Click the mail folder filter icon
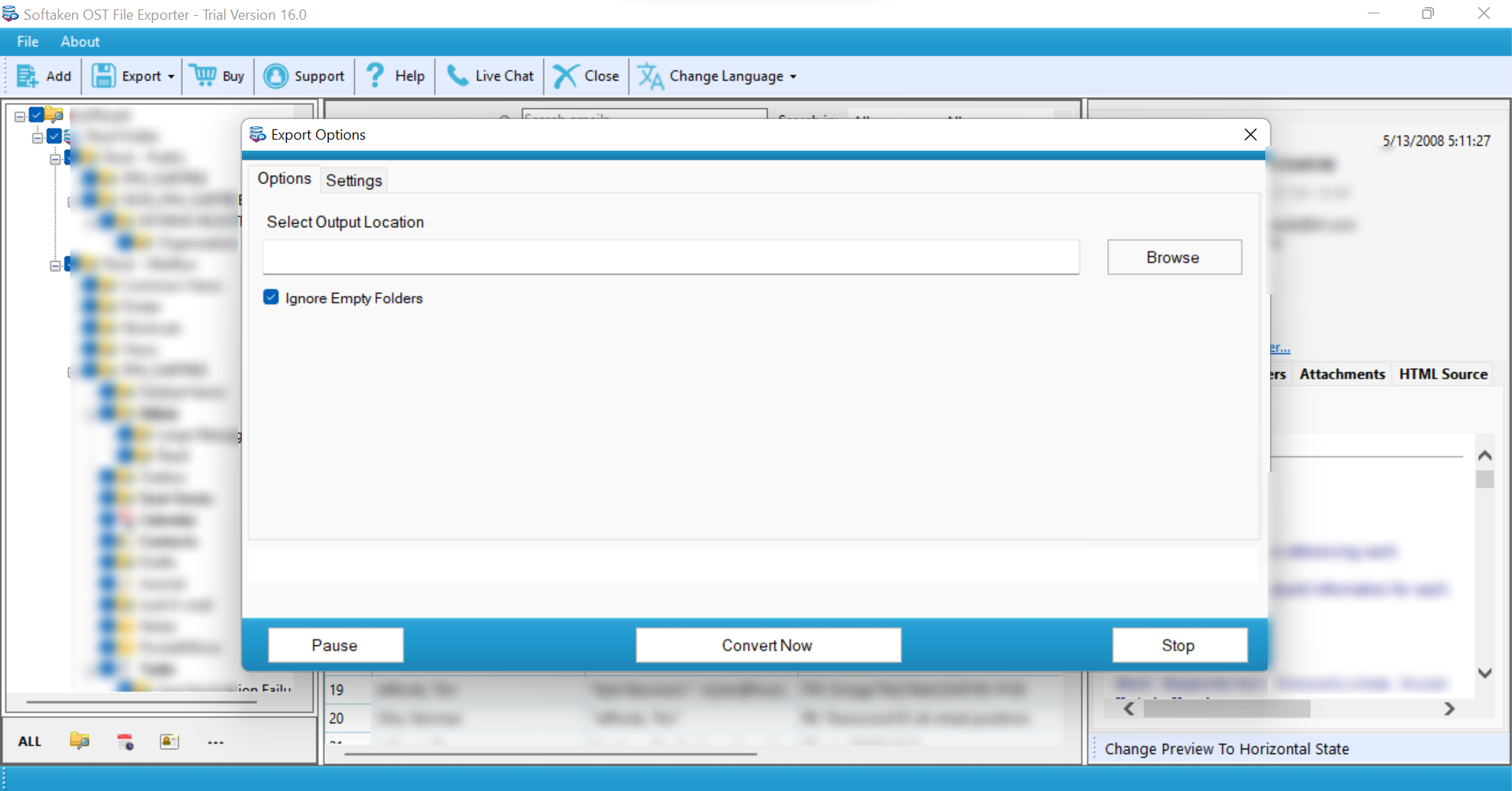The image size is (1512, 791). coord(80,741)
